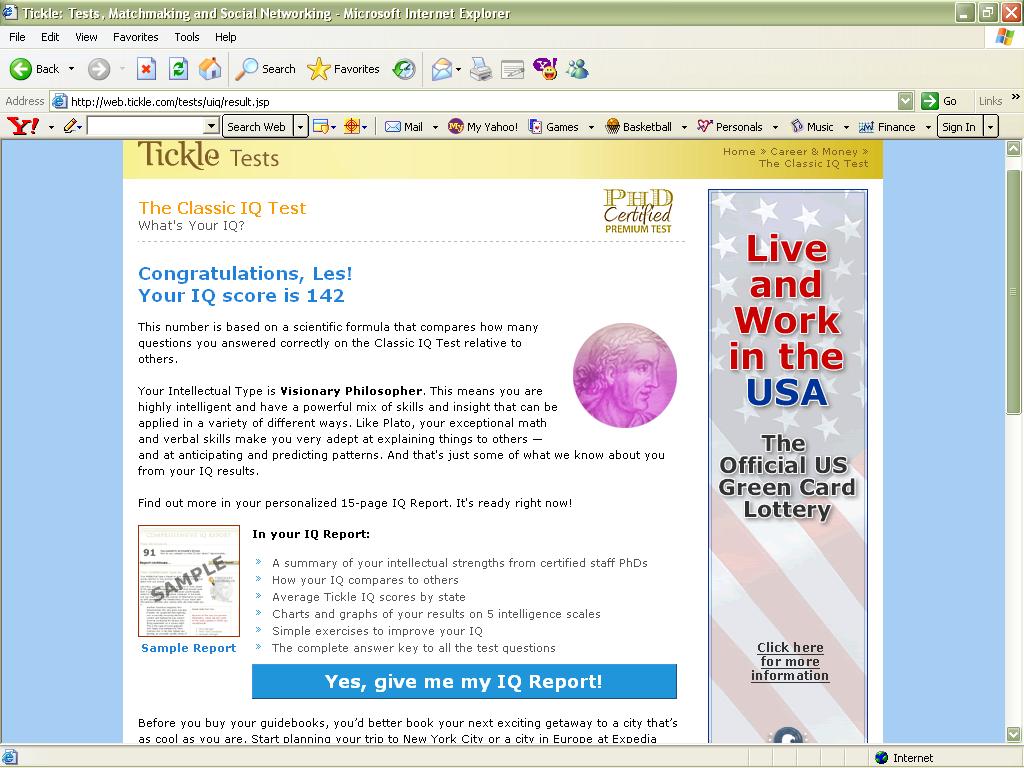Click the Home breadcrumb link
Screen dimensions: 1024x768
(x=739, y=152)
